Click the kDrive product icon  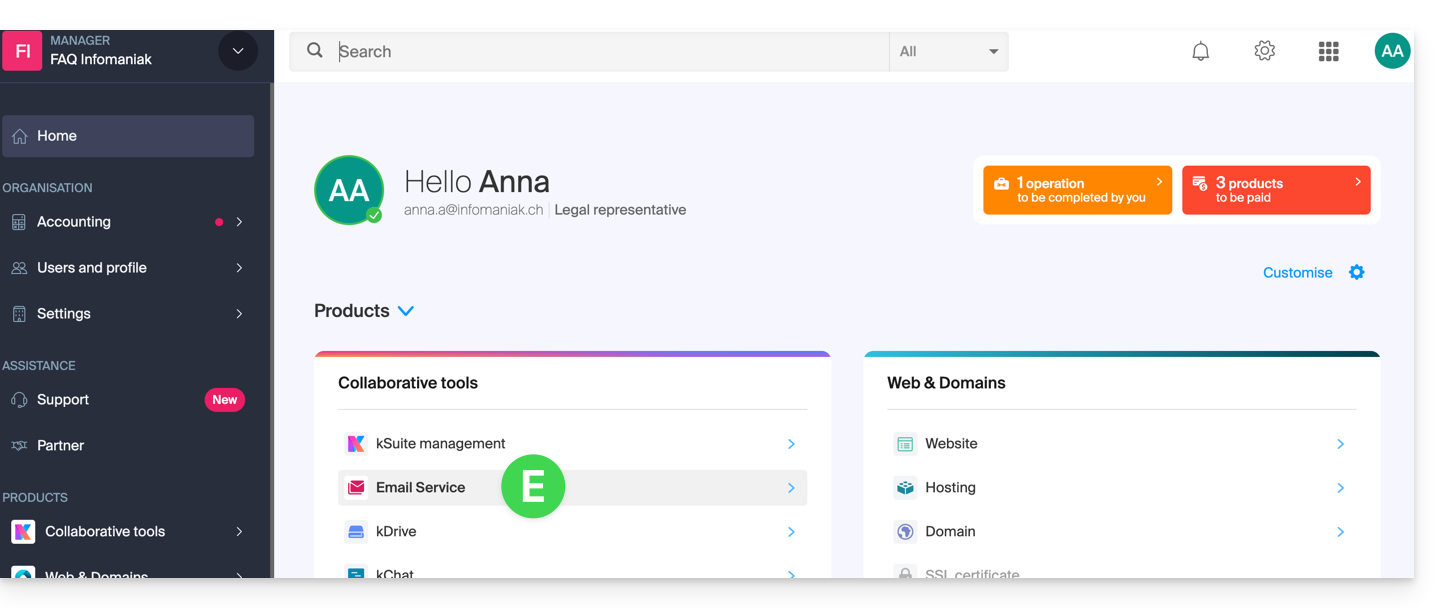(x=356, y=531)
